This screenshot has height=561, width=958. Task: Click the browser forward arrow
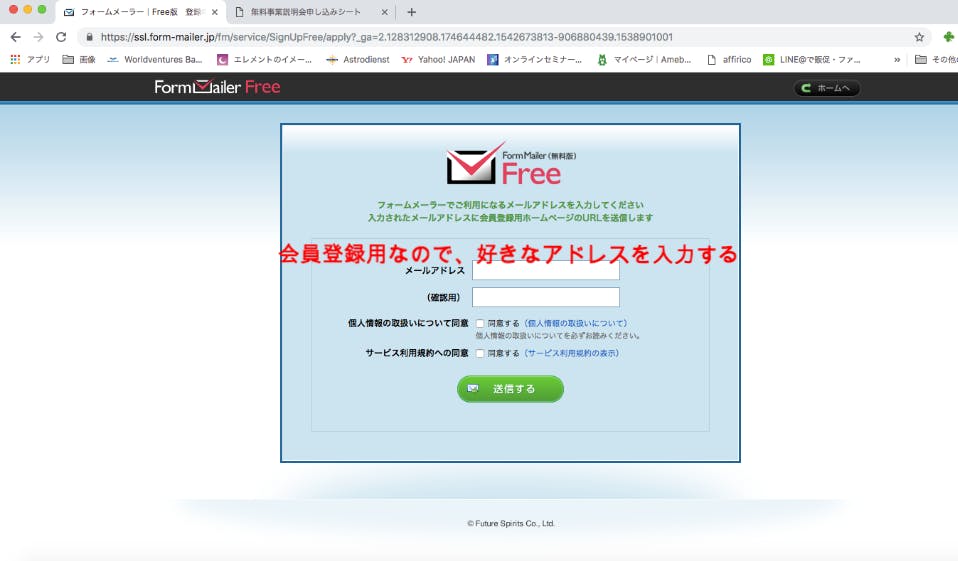coord(38,37)
